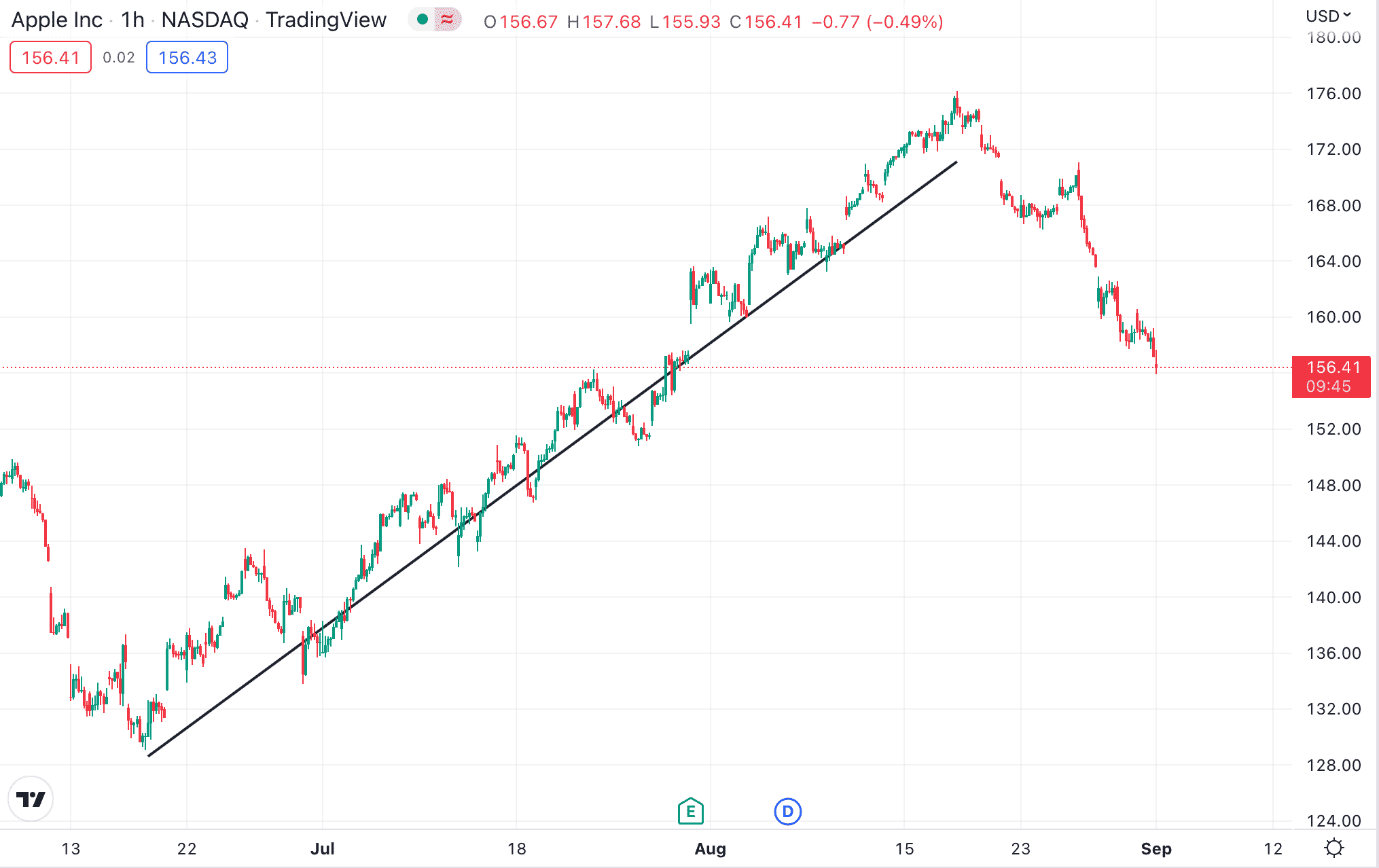Image resolution: width=1379 pixels, height=868 pixels.
Task: Click the low value L155.93 in header
Action: [685, 22]
